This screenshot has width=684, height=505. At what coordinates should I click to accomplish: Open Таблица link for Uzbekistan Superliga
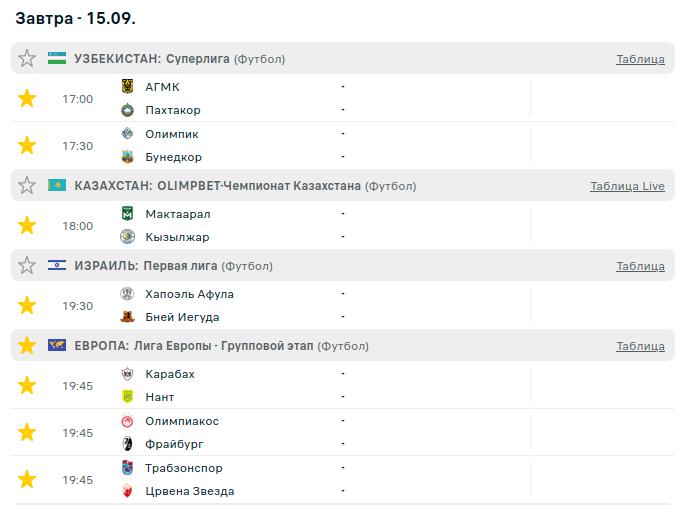coord(640,59)
